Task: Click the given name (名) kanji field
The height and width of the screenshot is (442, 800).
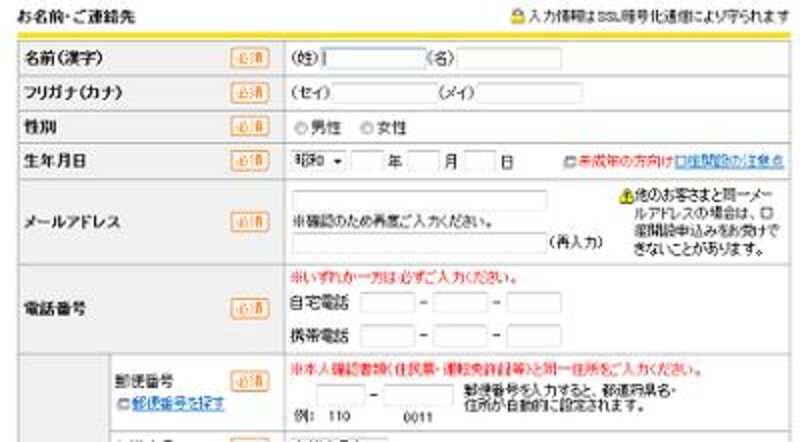Action: pyautogui.click(x=509, y=58)
